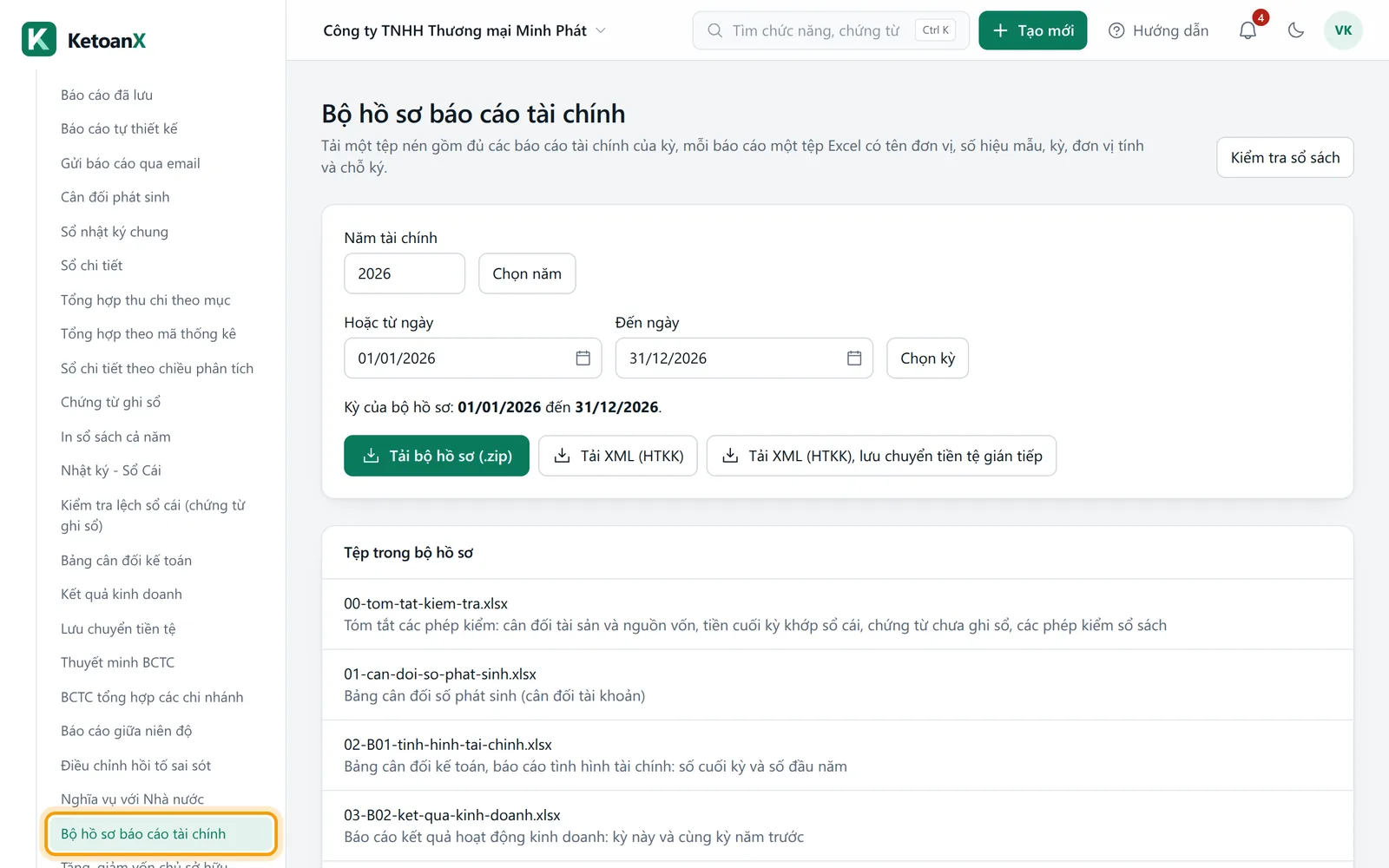Click the search magnifier icon

(x=714, y=30)
